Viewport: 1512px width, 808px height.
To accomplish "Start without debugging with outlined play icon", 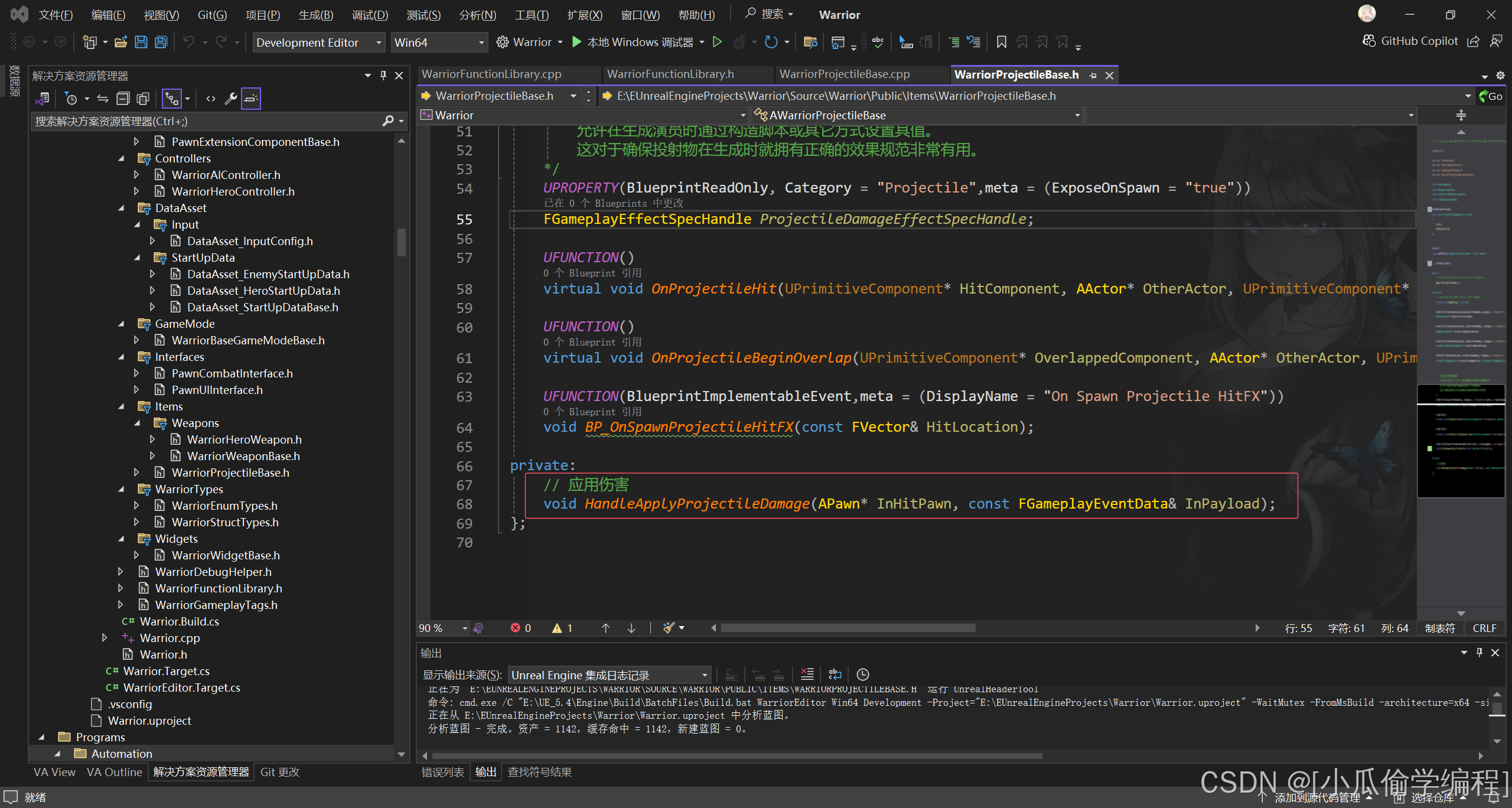I will tap(717, 42).
